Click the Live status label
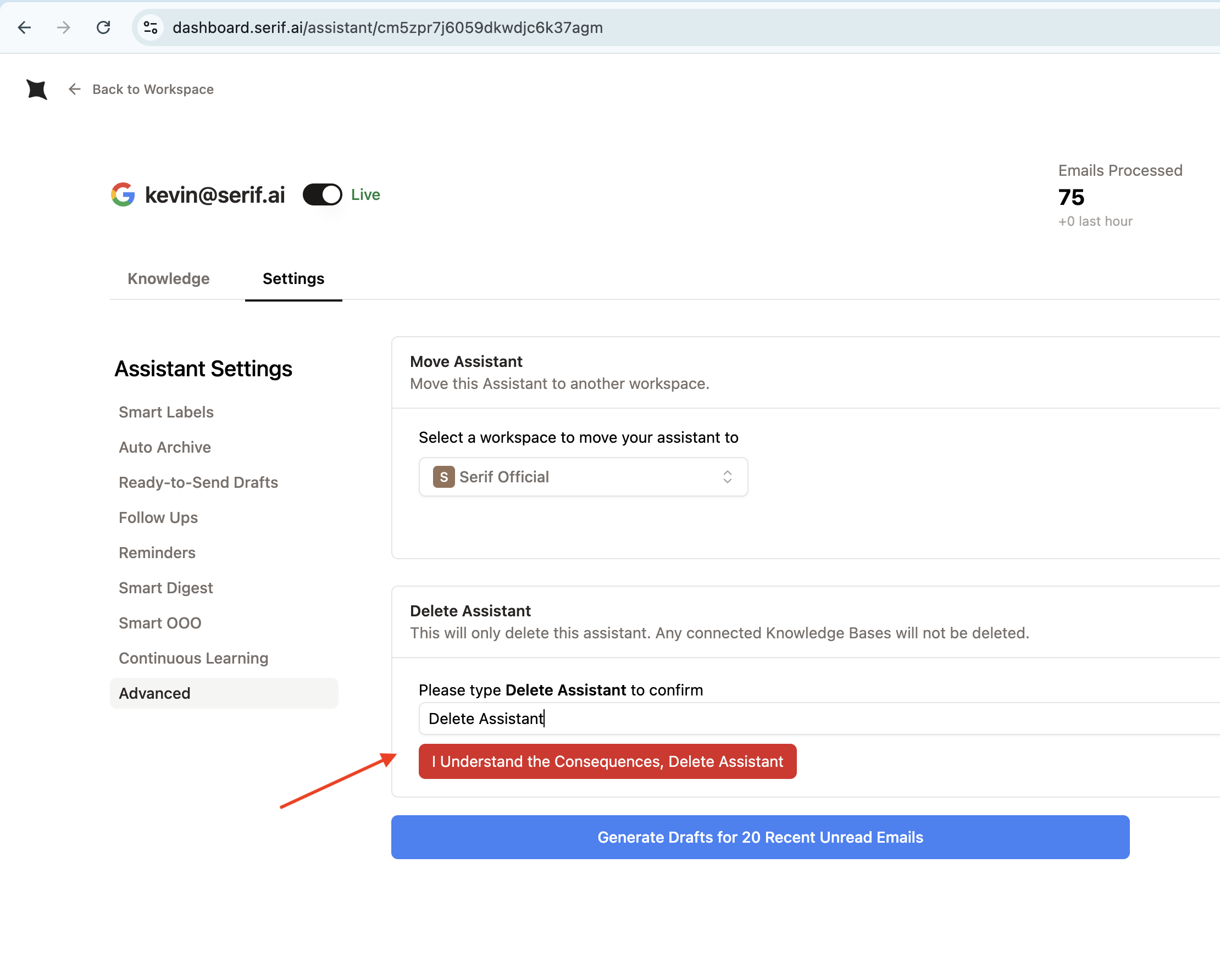 [x=365, y=194]
